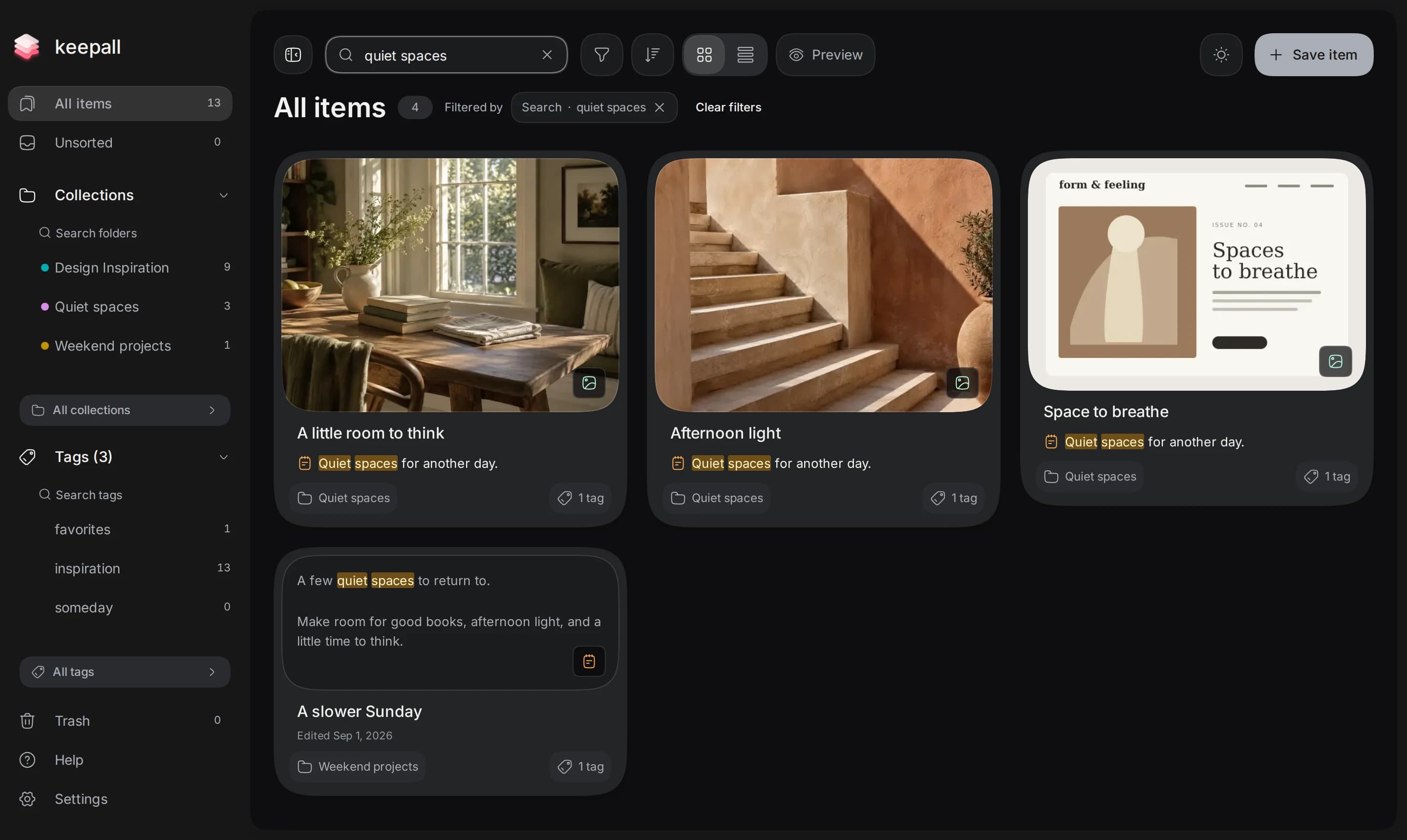Select the favorites tag
The height and width of the screenshot is (840, 1407).
coord(134,529)
